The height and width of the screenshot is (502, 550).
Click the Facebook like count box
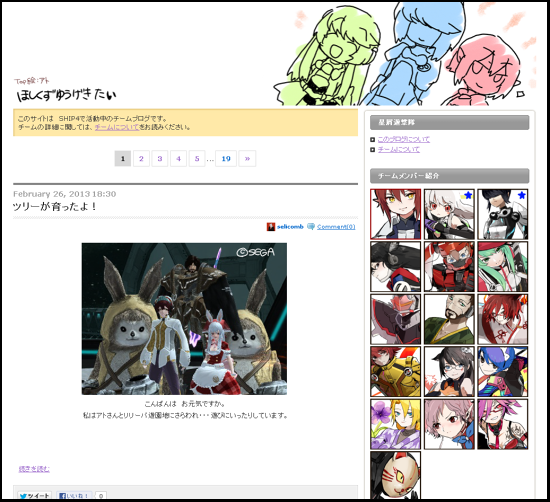click(101, 496)
